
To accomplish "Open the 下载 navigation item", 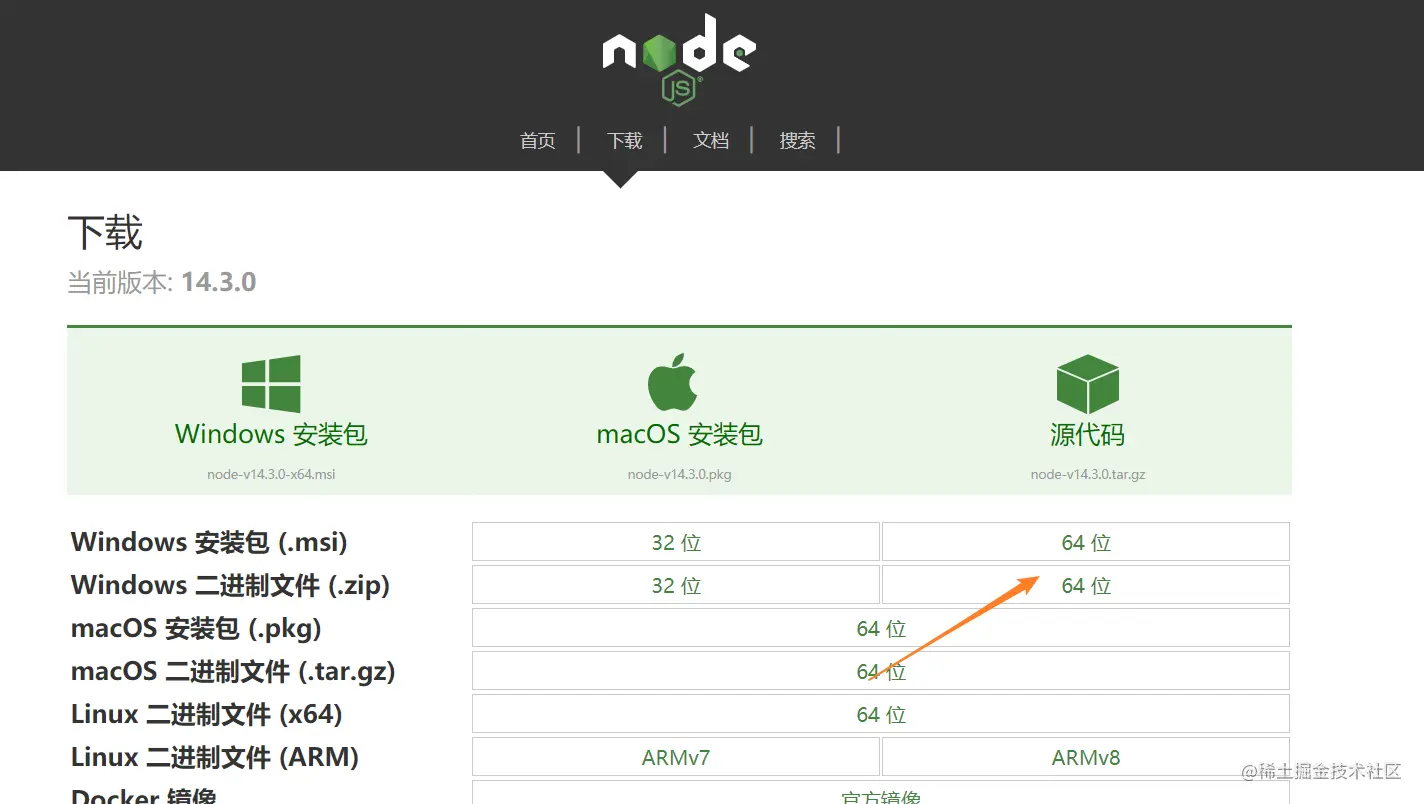I will pyautogui.click(x=624, y=141).
